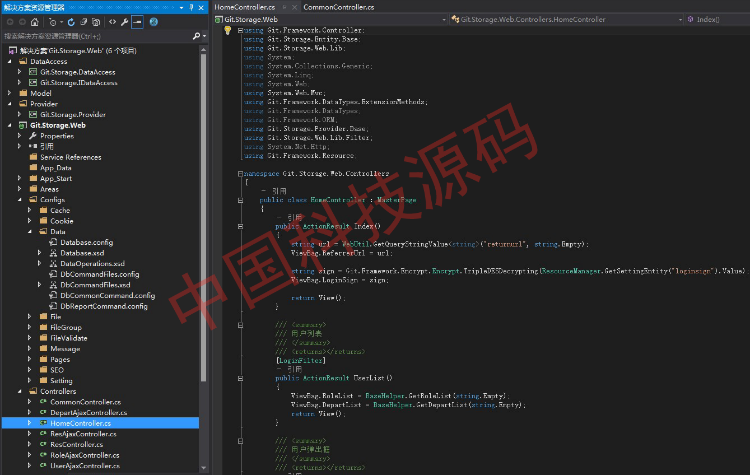
Task: Open the HomeController class navigation dropdown
Action: pyautogui.click(x=550, y=19)
